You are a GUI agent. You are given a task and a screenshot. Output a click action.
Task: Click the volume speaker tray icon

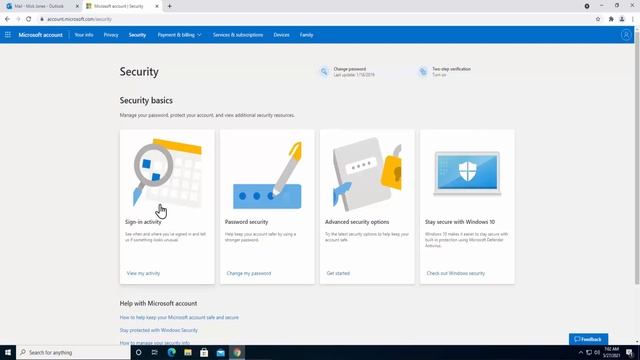[597, 352]
